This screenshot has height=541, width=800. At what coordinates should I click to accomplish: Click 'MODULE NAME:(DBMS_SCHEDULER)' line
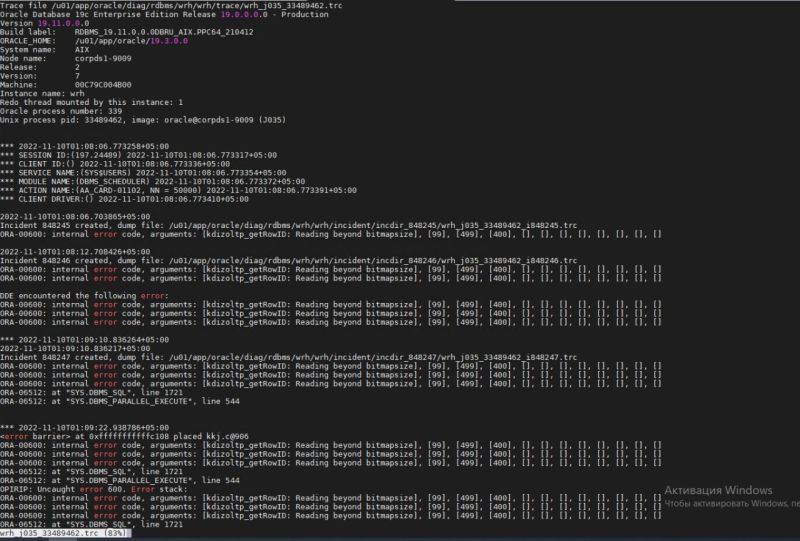tap(153, 181)
